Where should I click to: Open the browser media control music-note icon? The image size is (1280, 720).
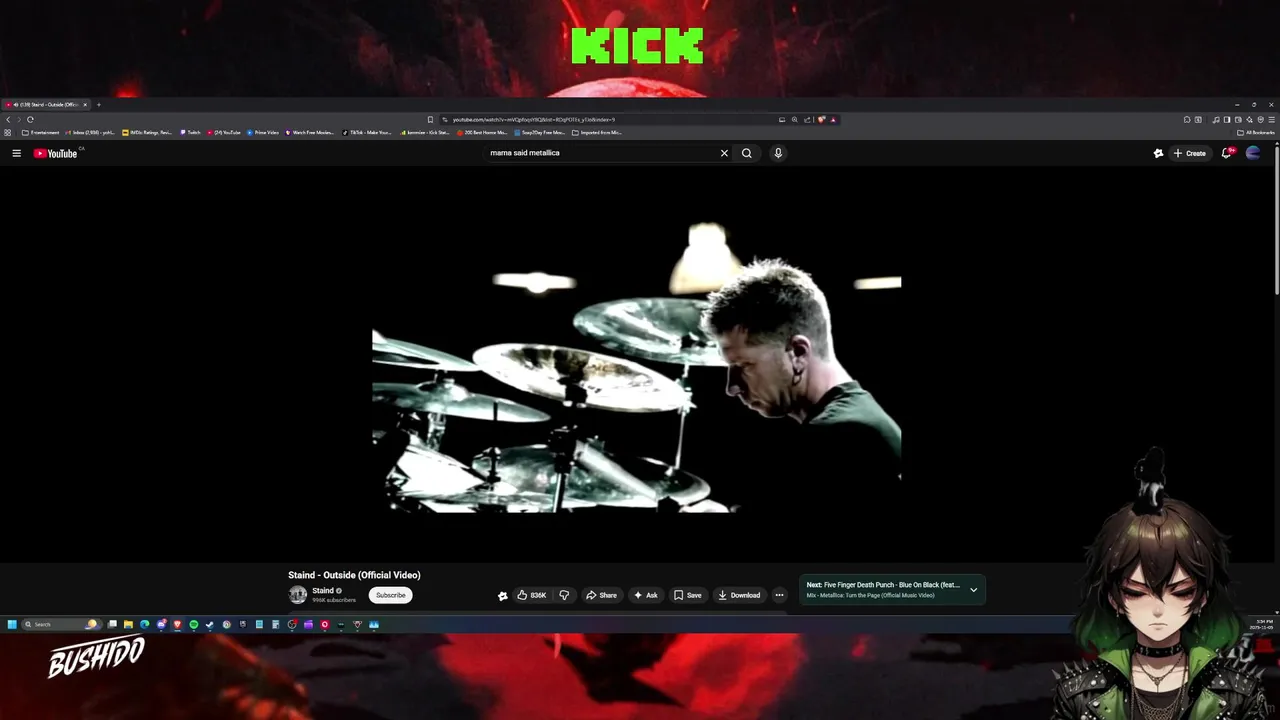(x=1216, y=119)
